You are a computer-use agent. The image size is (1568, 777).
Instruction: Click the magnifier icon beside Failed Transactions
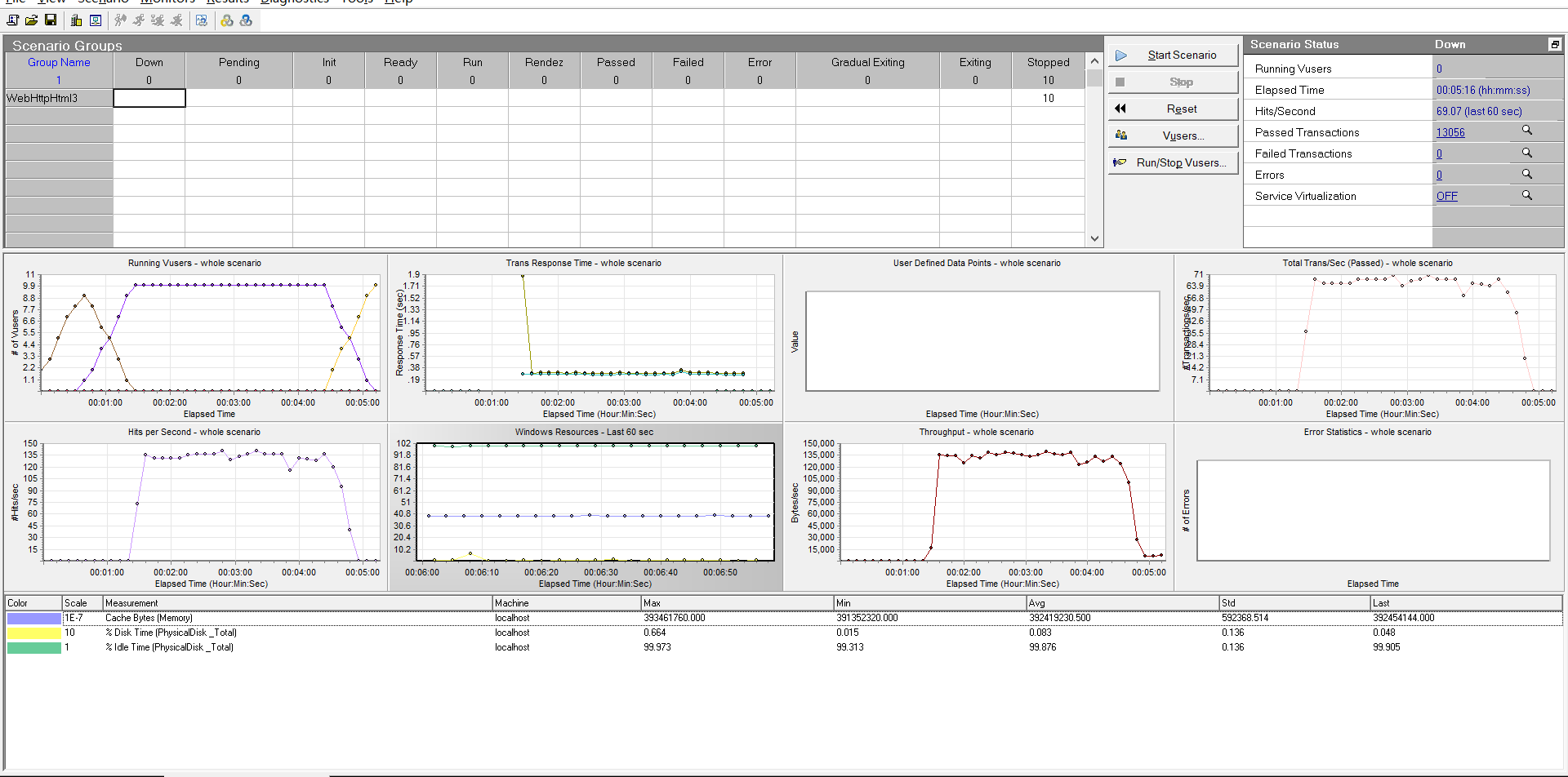tap(1526, 153)
